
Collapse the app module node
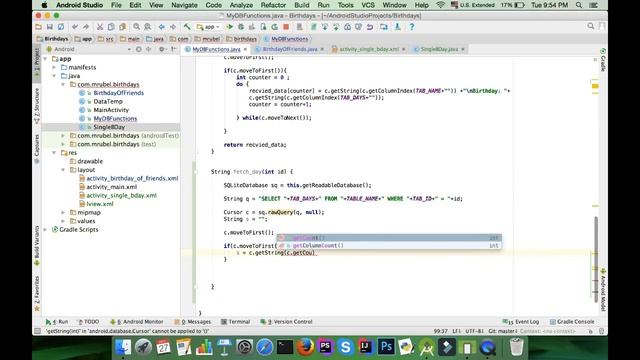tap(46, 59)
